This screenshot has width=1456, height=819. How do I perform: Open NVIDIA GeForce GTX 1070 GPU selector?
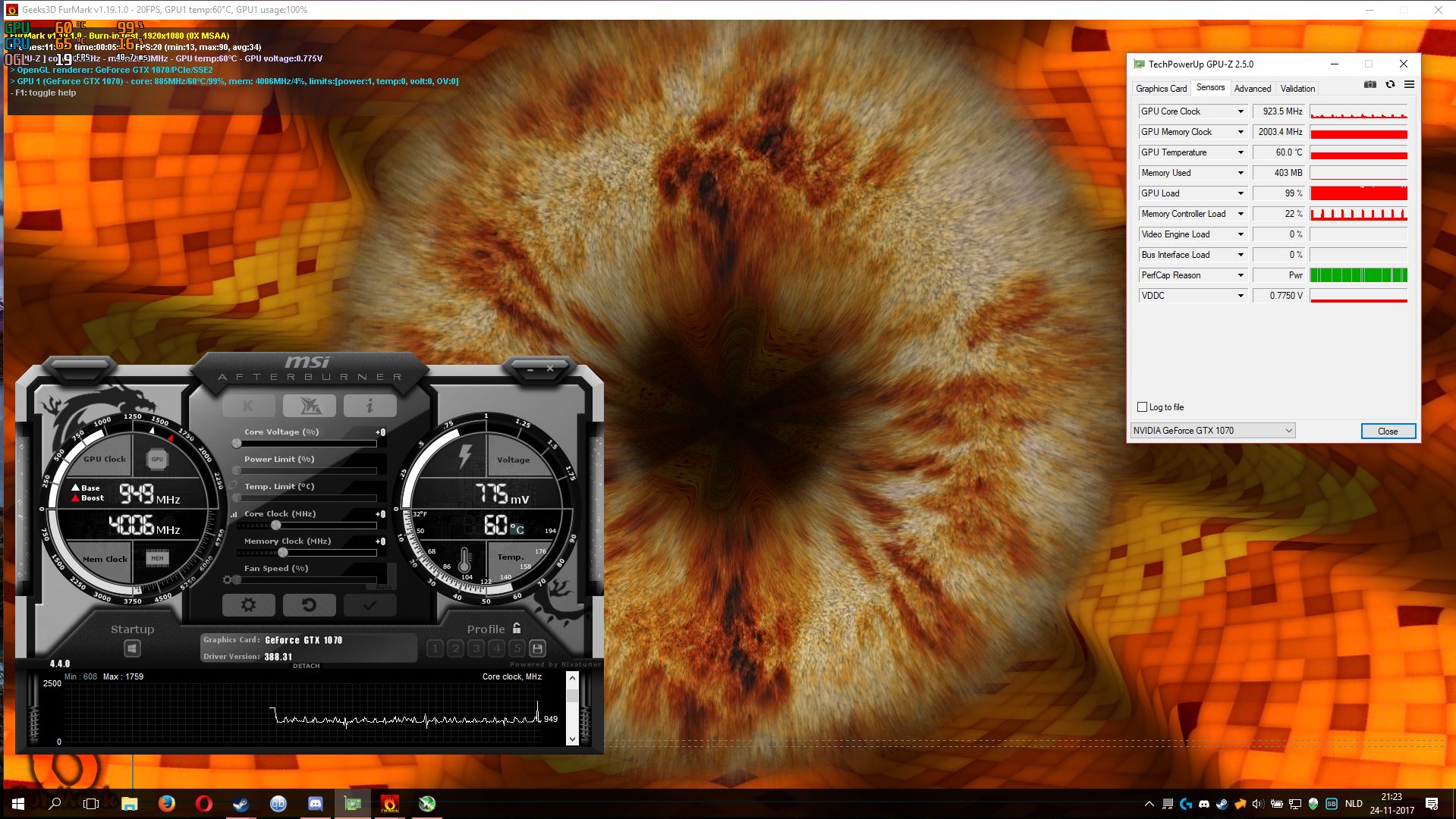1212,431
